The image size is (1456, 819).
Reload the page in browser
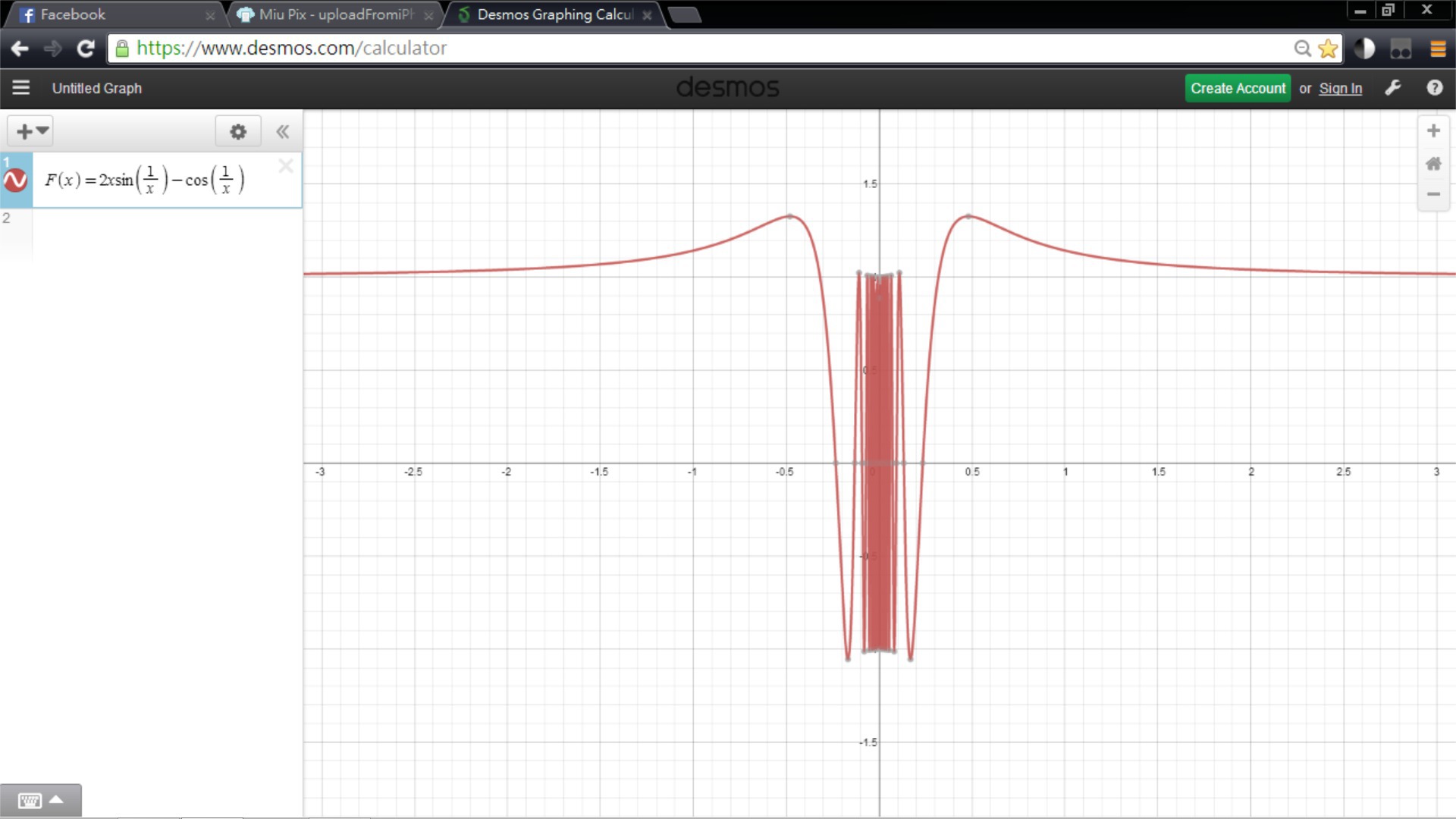(x=86, y=49)
